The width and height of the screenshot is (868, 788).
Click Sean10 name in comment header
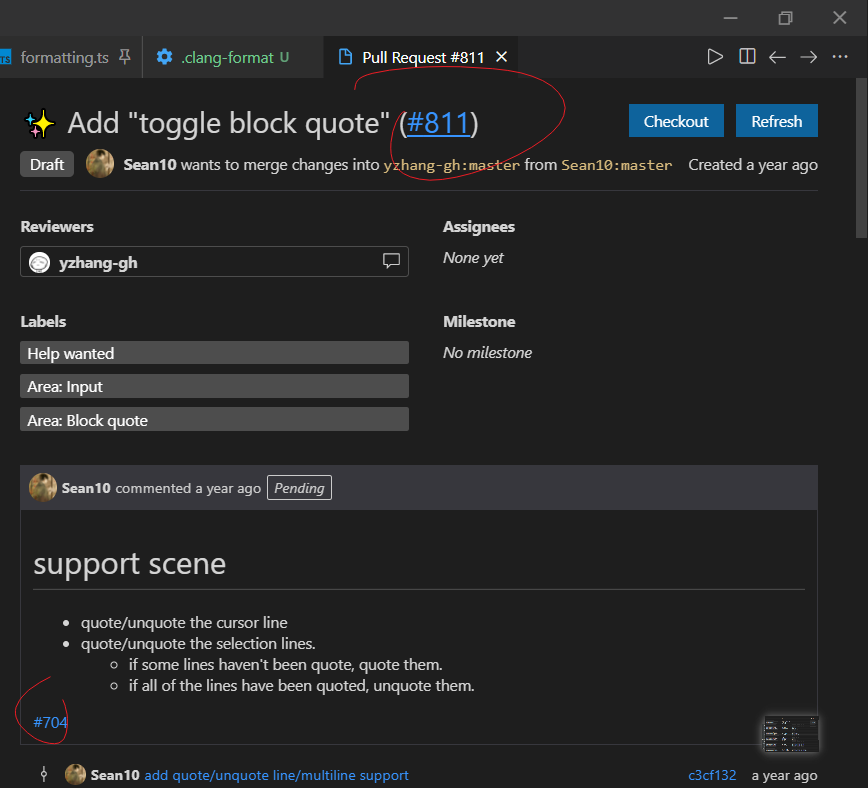tap(86, 488)
